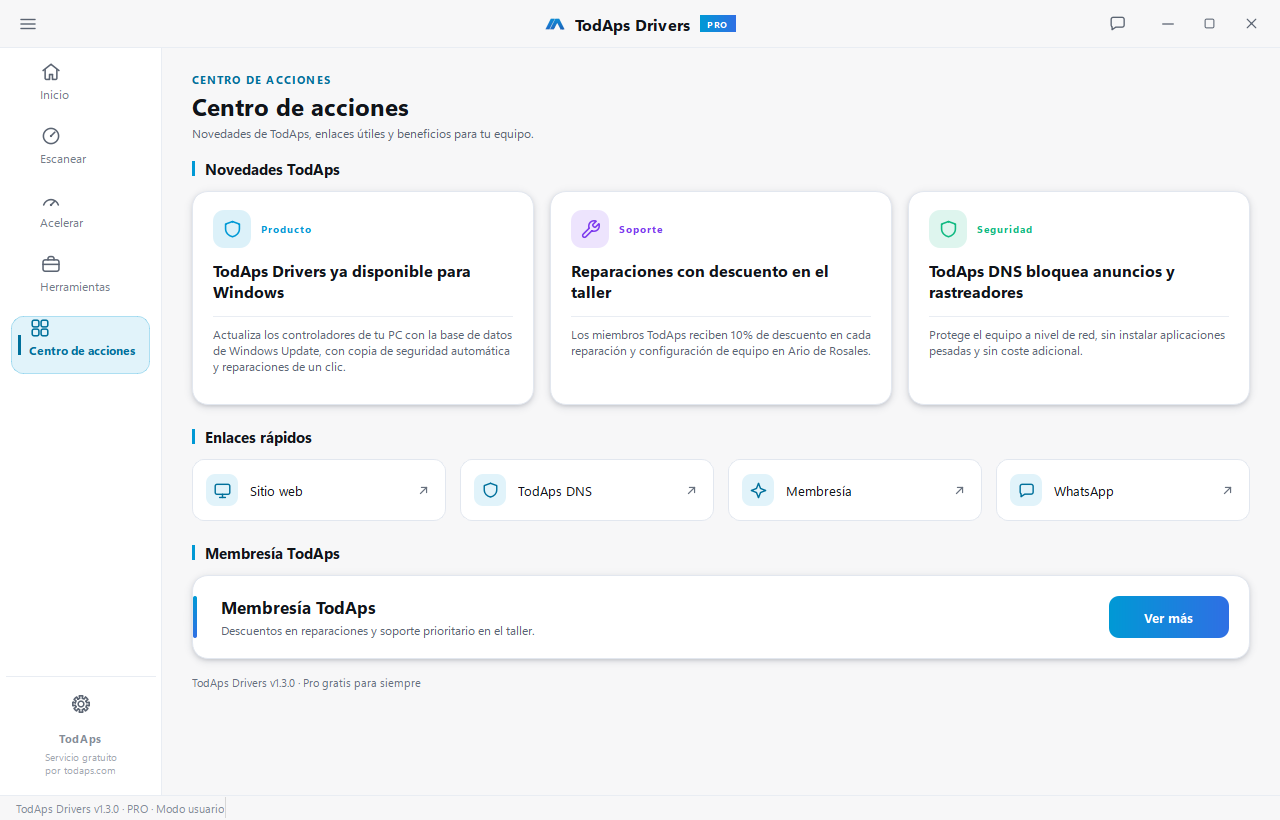Open the hamburger menu icon
The height and width of the screenshot is (820, 1280).
click(28, 24)
